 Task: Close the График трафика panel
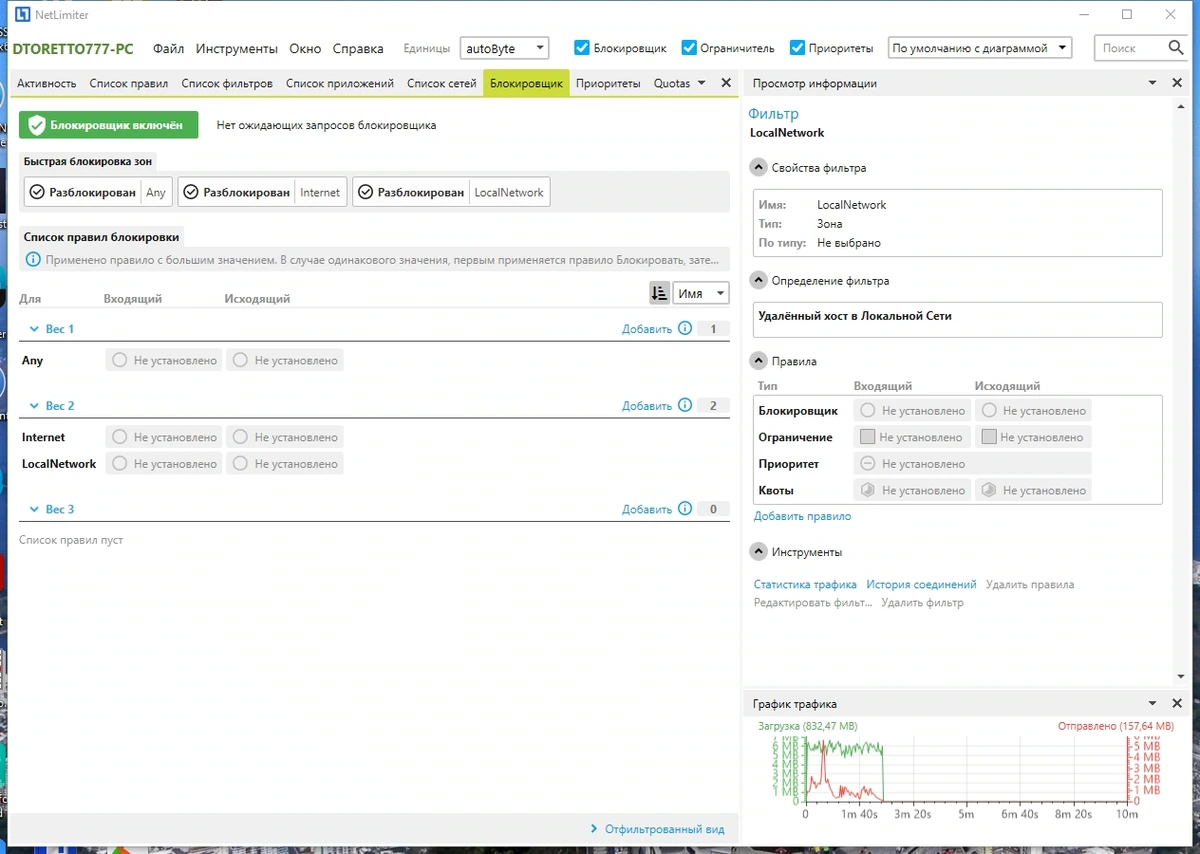click(1177, 704)
